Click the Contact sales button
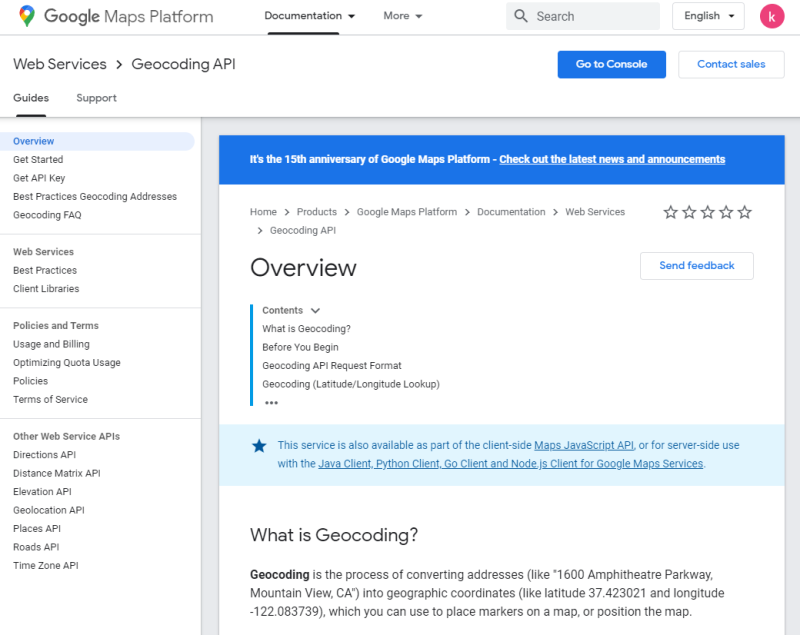This screenshot has width=800, height=635. (731, 64)
